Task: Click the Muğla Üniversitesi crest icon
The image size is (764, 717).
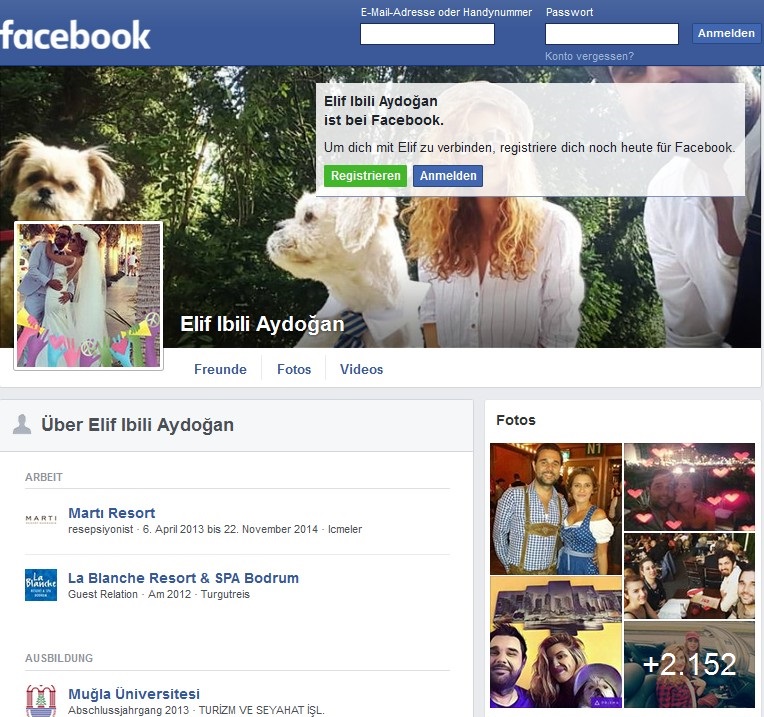Action: (41, 700)
